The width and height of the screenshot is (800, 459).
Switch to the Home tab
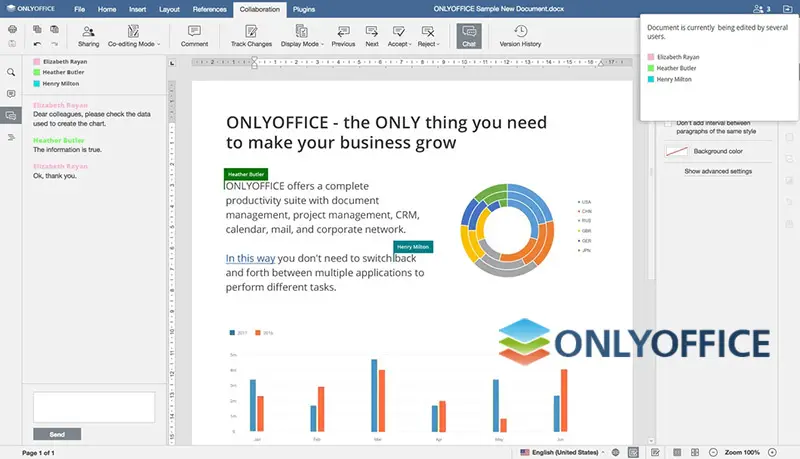click(x=107, y=9)
